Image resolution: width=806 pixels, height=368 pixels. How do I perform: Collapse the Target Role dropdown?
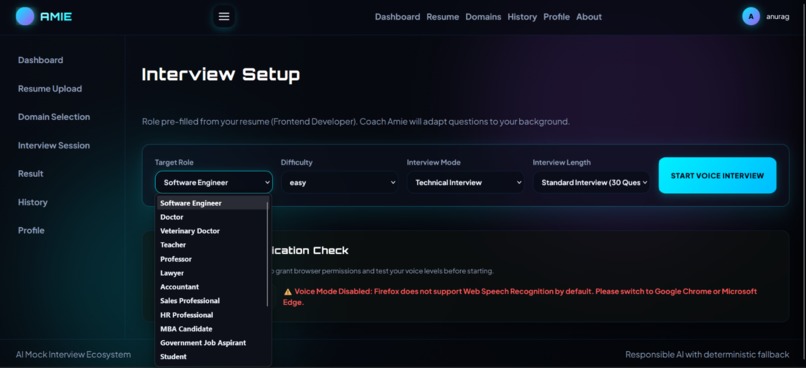pos(214,182)
